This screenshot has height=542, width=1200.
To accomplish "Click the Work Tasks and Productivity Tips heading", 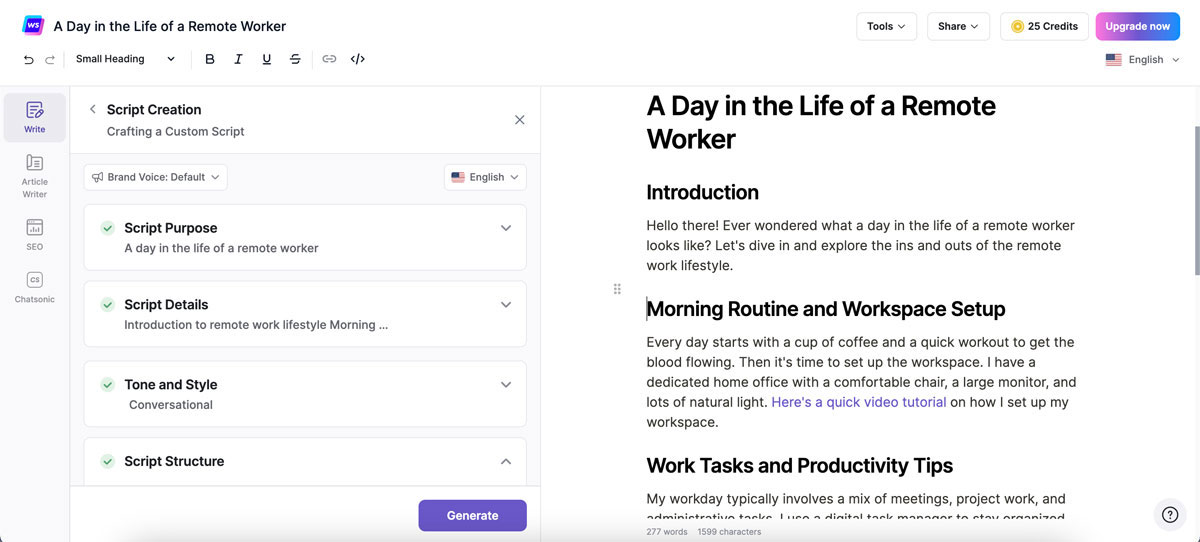I will tap(799, 466).
